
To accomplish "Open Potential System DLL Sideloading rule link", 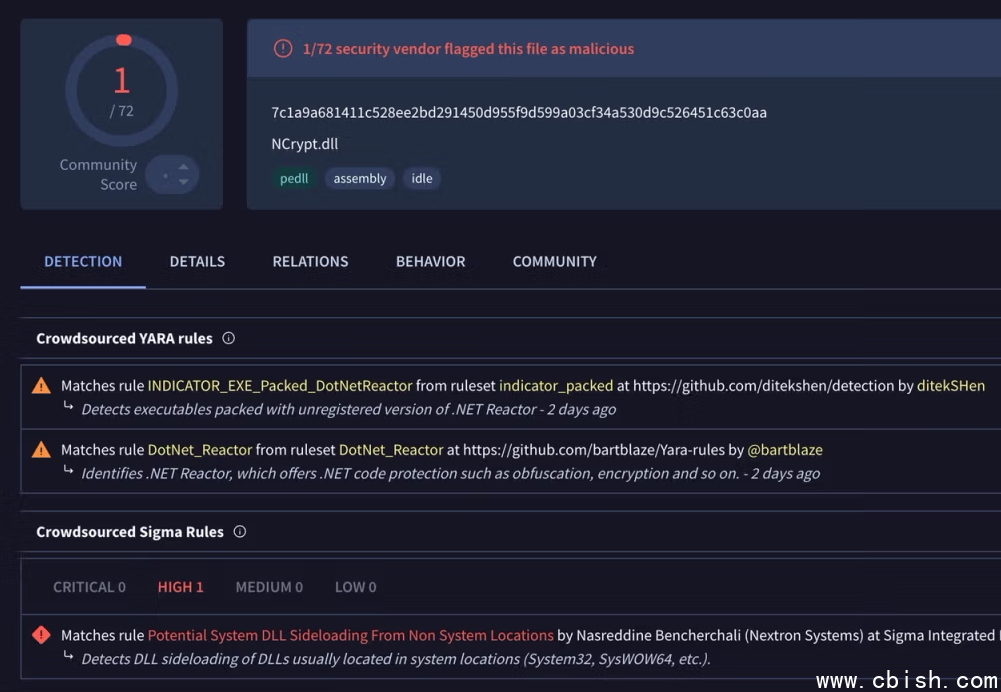I will pos(350,635).
